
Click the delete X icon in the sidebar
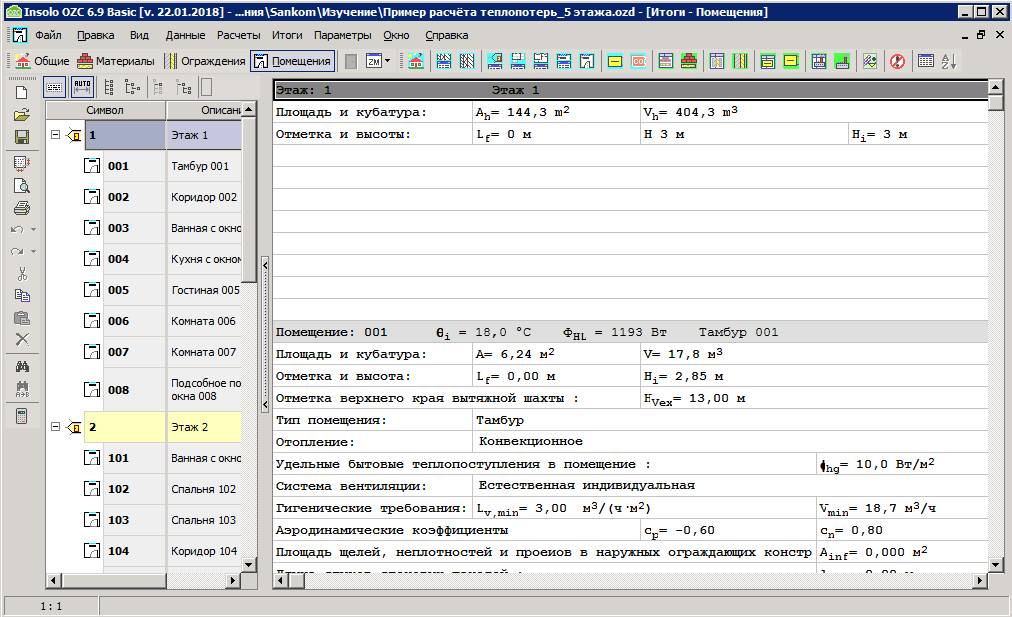22,339
